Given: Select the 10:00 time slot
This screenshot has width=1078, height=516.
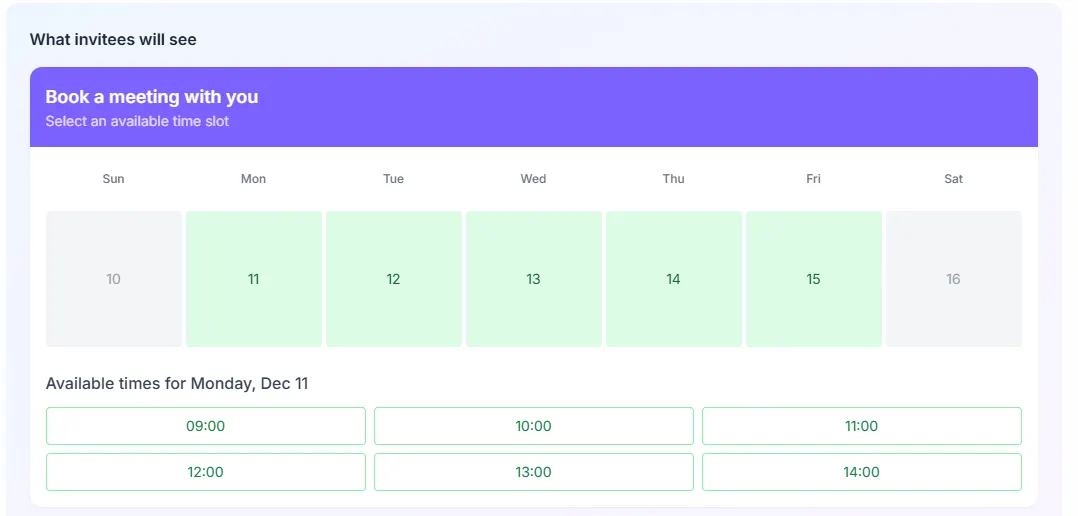Looking at the screenshot, I should [x=534, y=426].
